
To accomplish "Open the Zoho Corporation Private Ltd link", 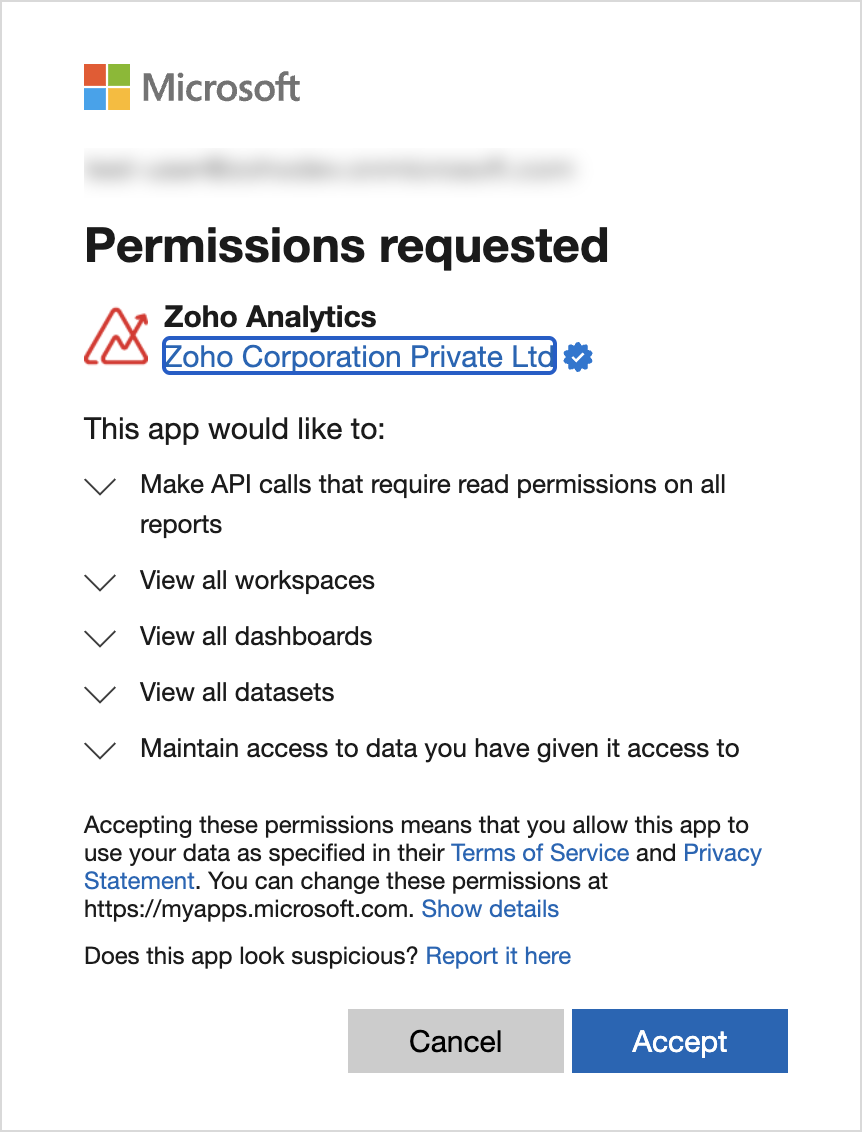I will 360,356.
